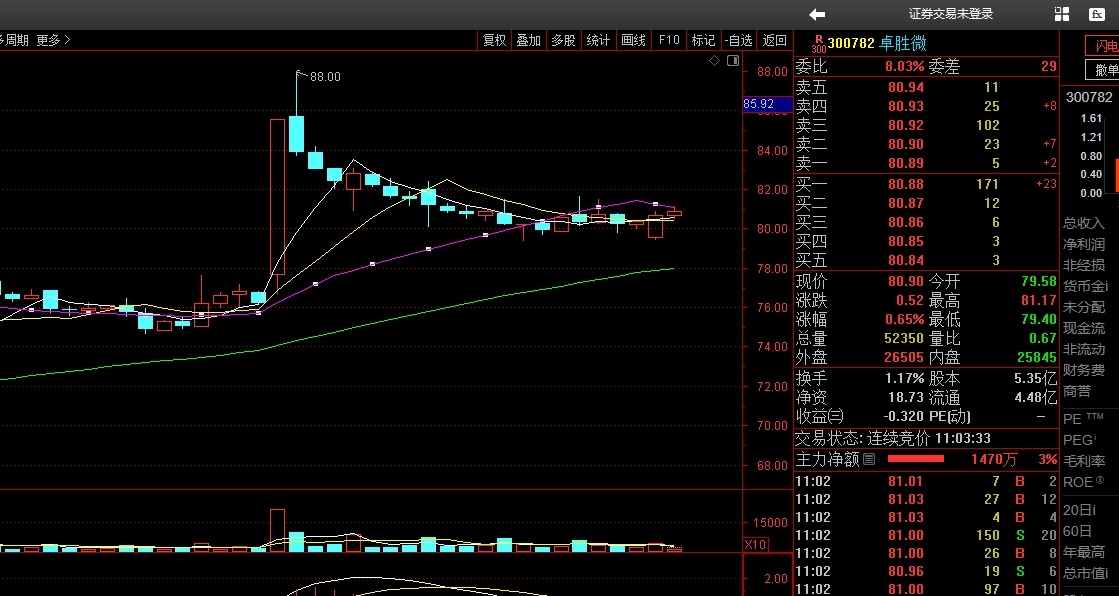Click the X10 volume scale label
This screenshot has width=1119, height=596.
(755, 545)
